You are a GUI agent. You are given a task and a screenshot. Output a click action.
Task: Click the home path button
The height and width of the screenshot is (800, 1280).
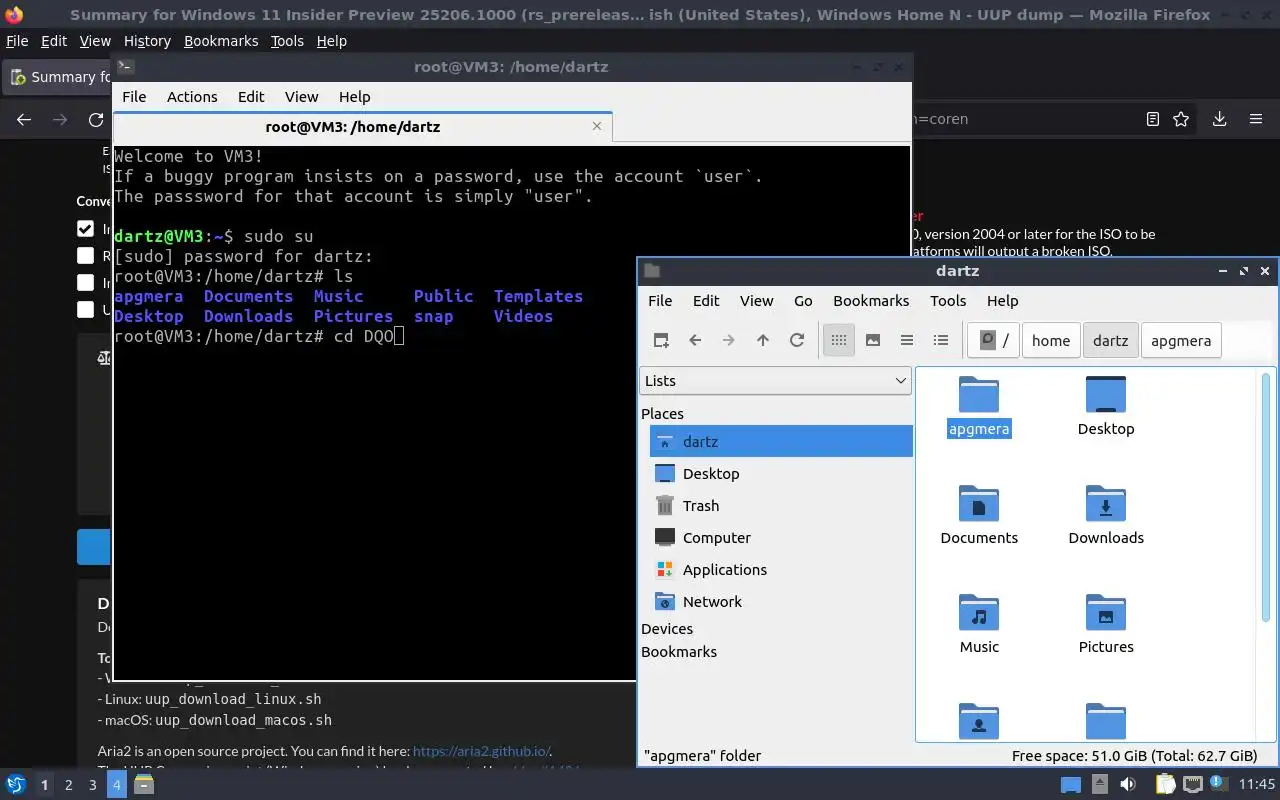point(1051,340)
